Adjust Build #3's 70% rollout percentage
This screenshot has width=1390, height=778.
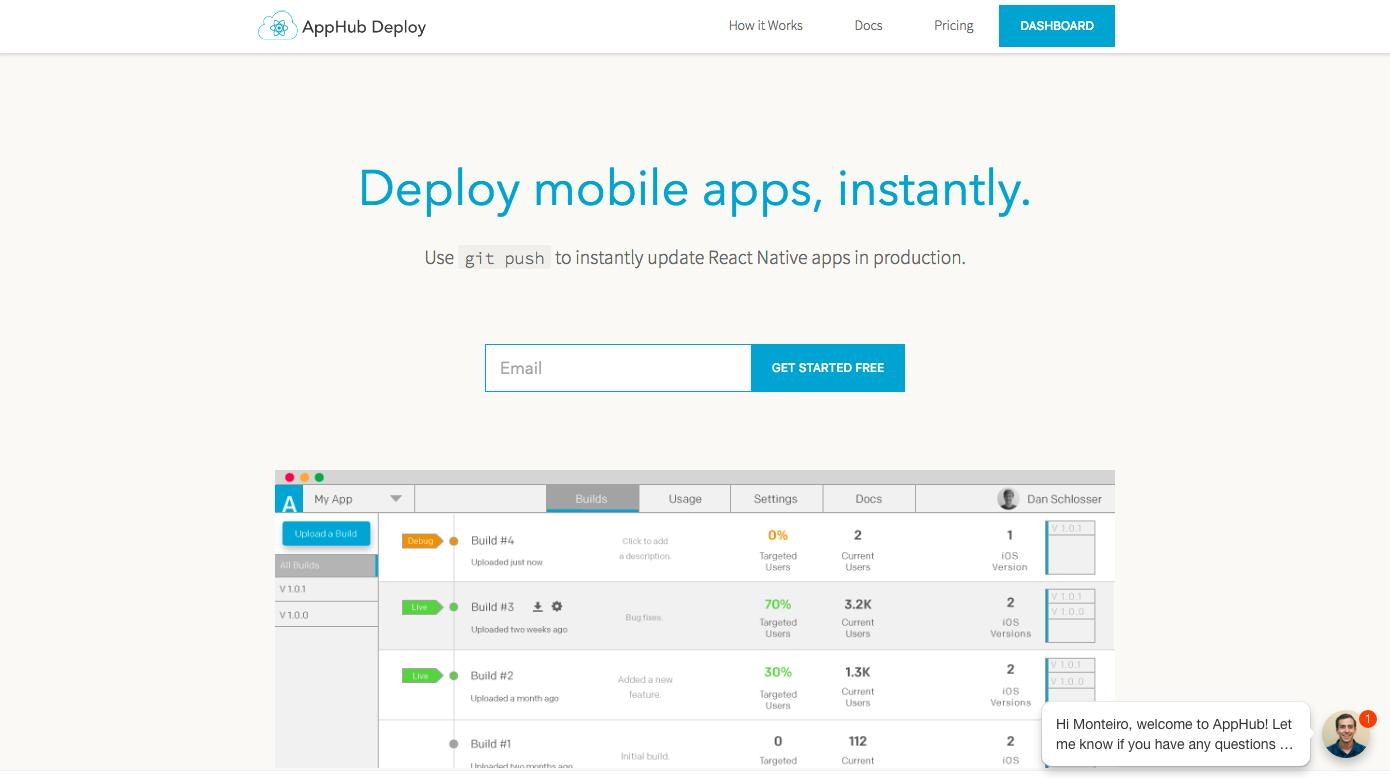(778, 605)
